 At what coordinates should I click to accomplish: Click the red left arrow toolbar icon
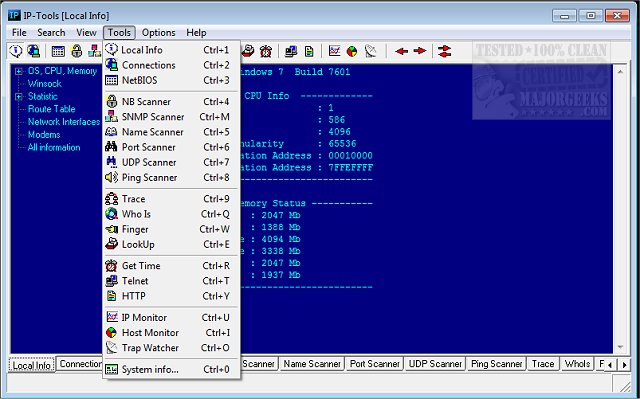(x=402, y=51)
